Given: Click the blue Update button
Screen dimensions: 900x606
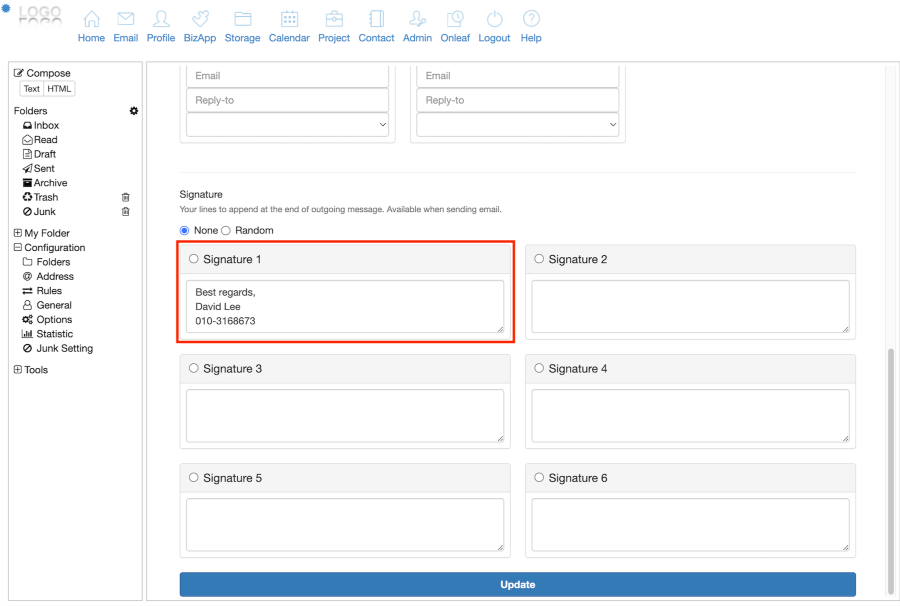Looking at the screenshot, I should 517,585.
